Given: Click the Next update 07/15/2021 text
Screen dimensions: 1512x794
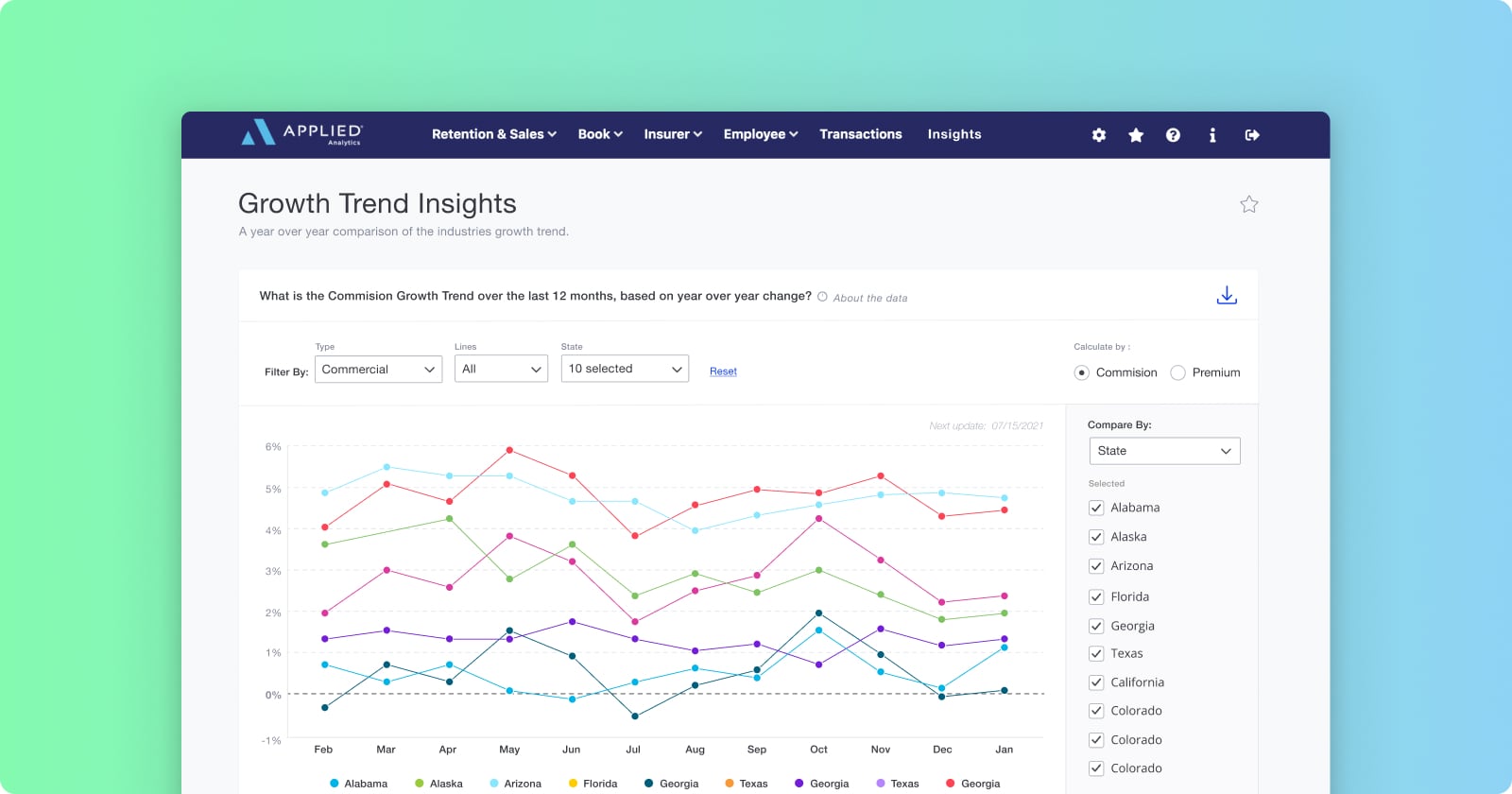Looking at the screenshot, I should pyautogui.click(x=987, y=426).
